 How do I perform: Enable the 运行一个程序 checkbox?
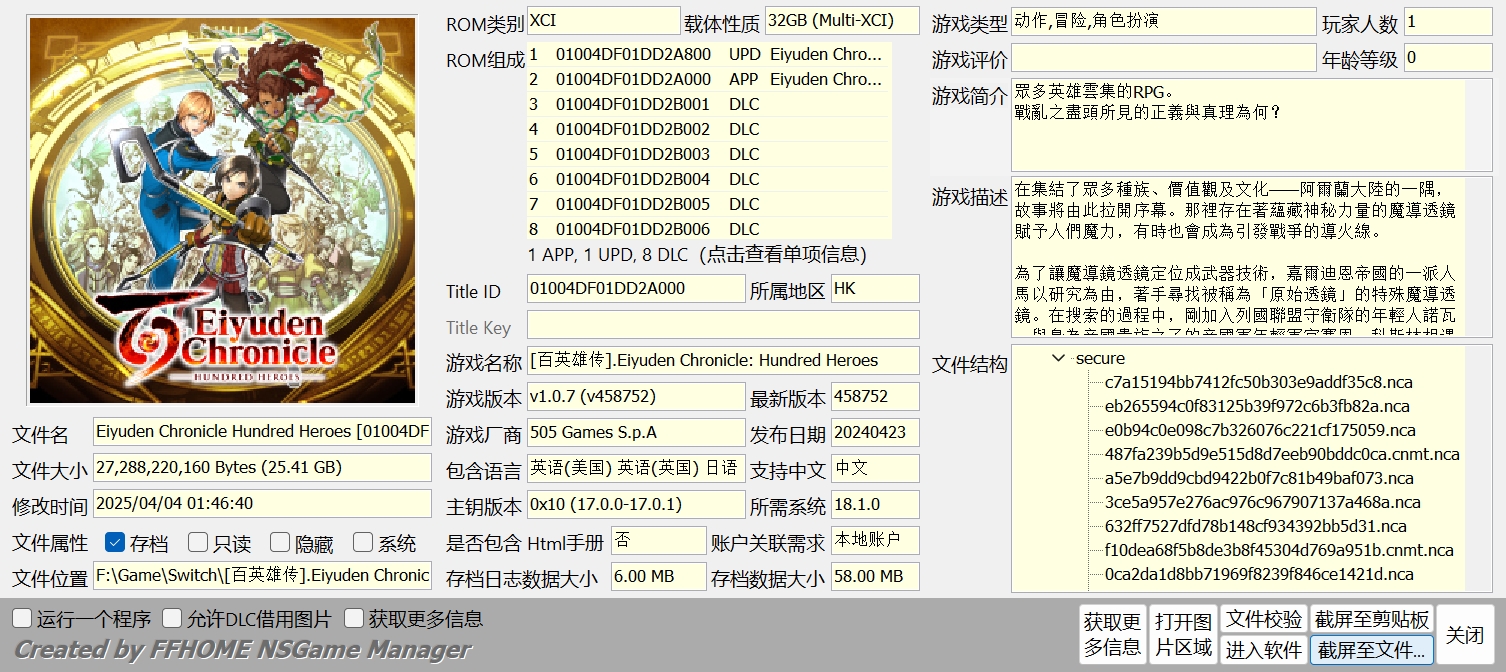pyautogui.click(x=22, y=619)
